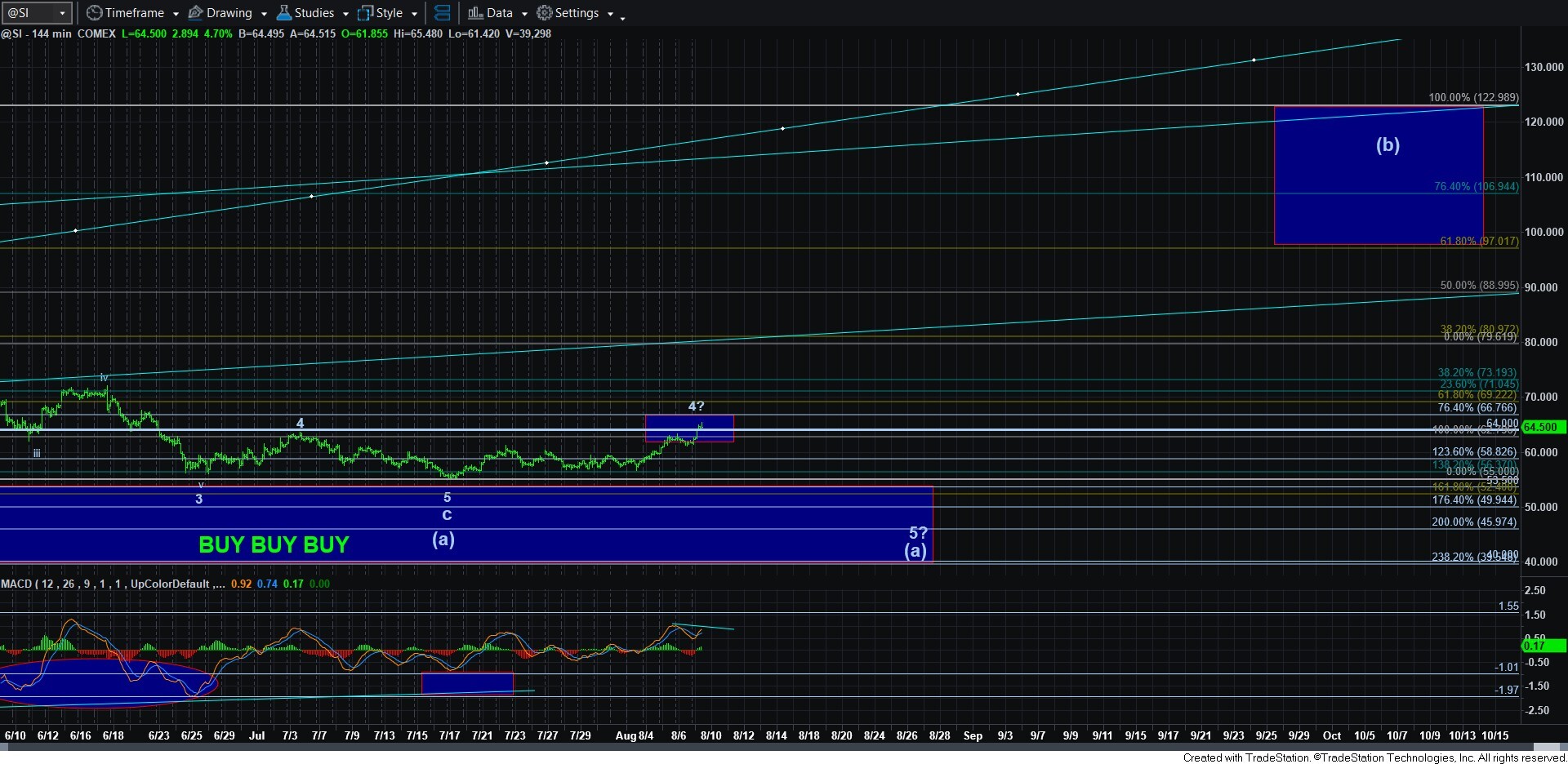
Task: Click the Oct label on the date axis
Action: (1332, 735)
